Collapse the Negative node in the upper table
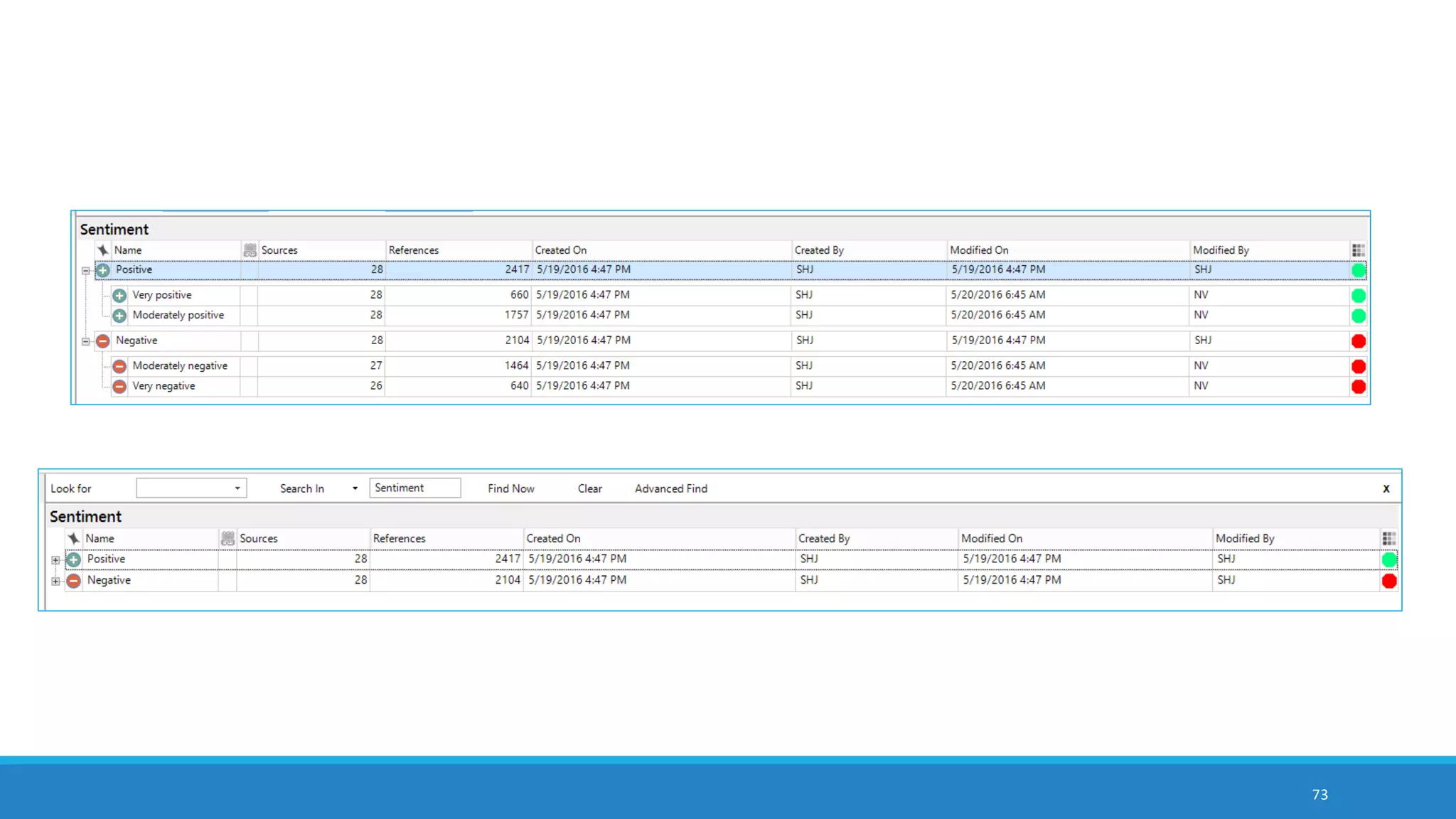This screenshot has width=1456, height=819. coord(86,341)
